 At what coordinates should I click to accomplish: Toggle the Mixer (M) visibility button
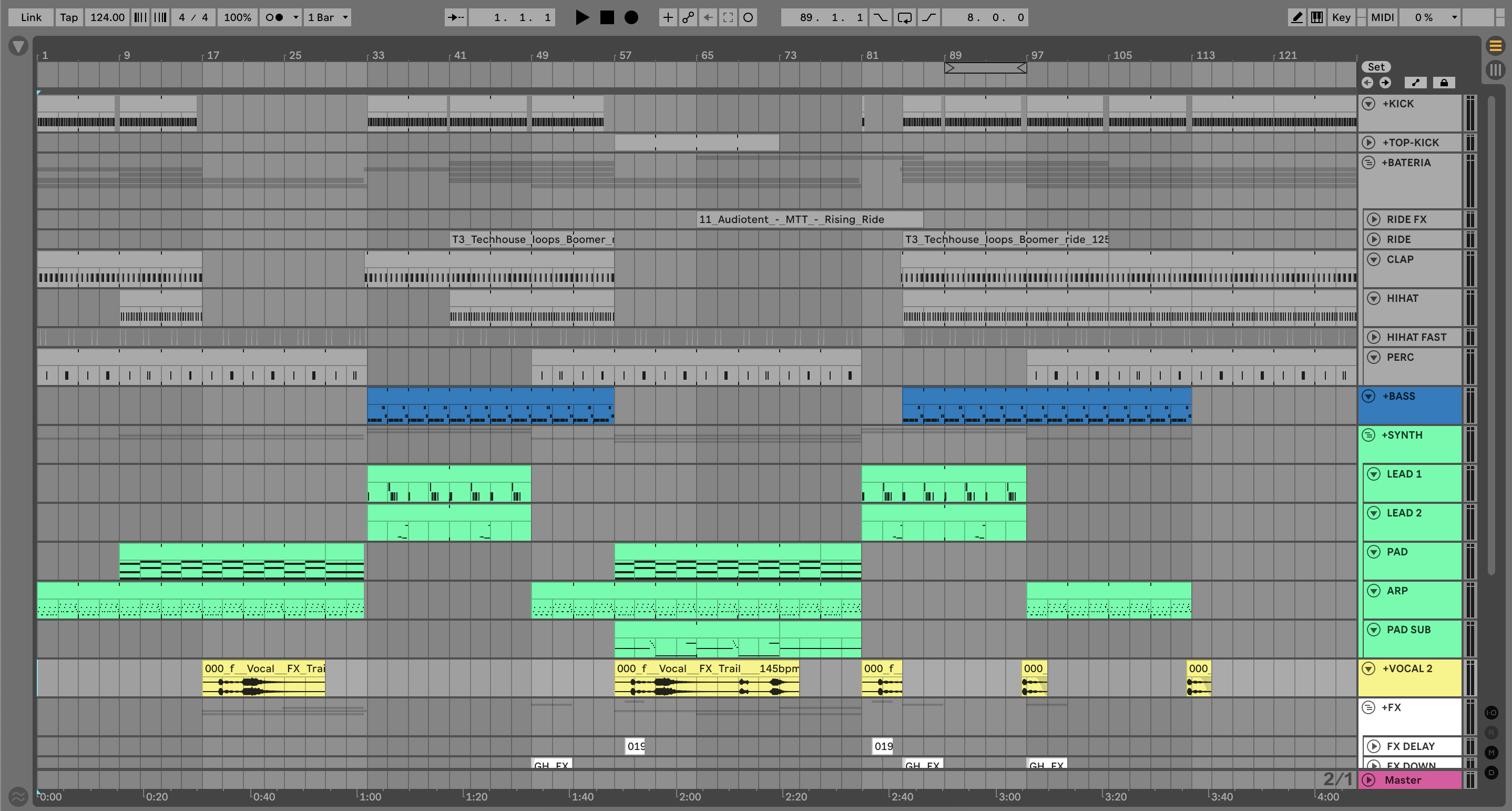[x=1491, y=753]
